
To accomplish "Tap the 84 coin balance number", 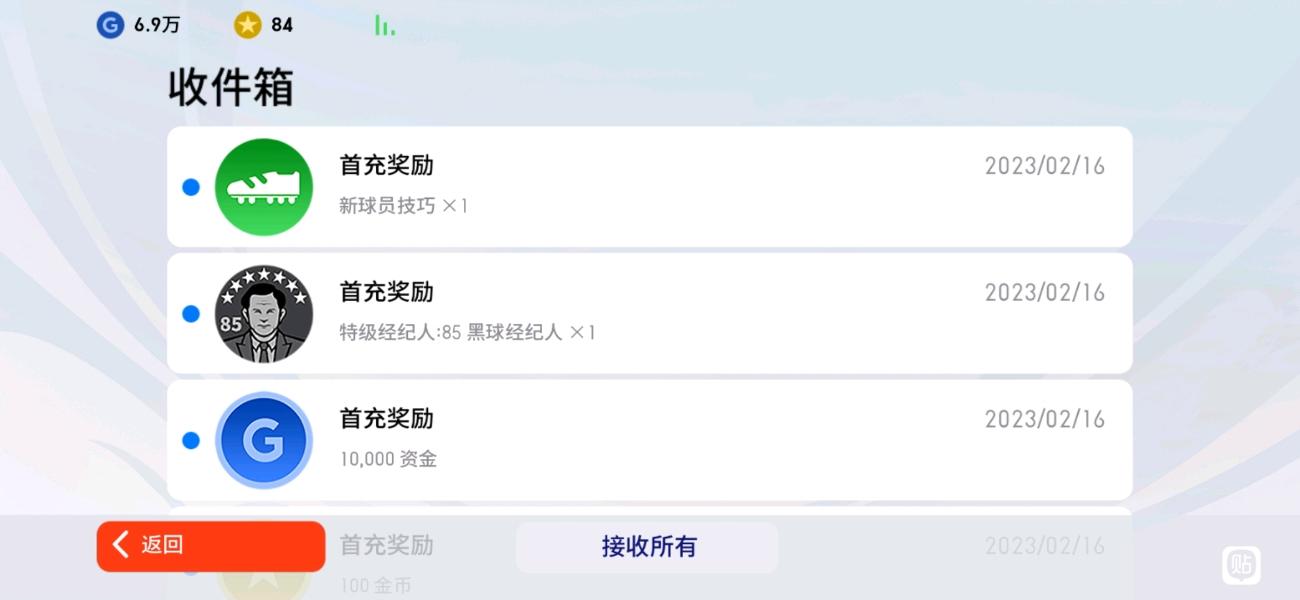I will click(x=282, y=25).
